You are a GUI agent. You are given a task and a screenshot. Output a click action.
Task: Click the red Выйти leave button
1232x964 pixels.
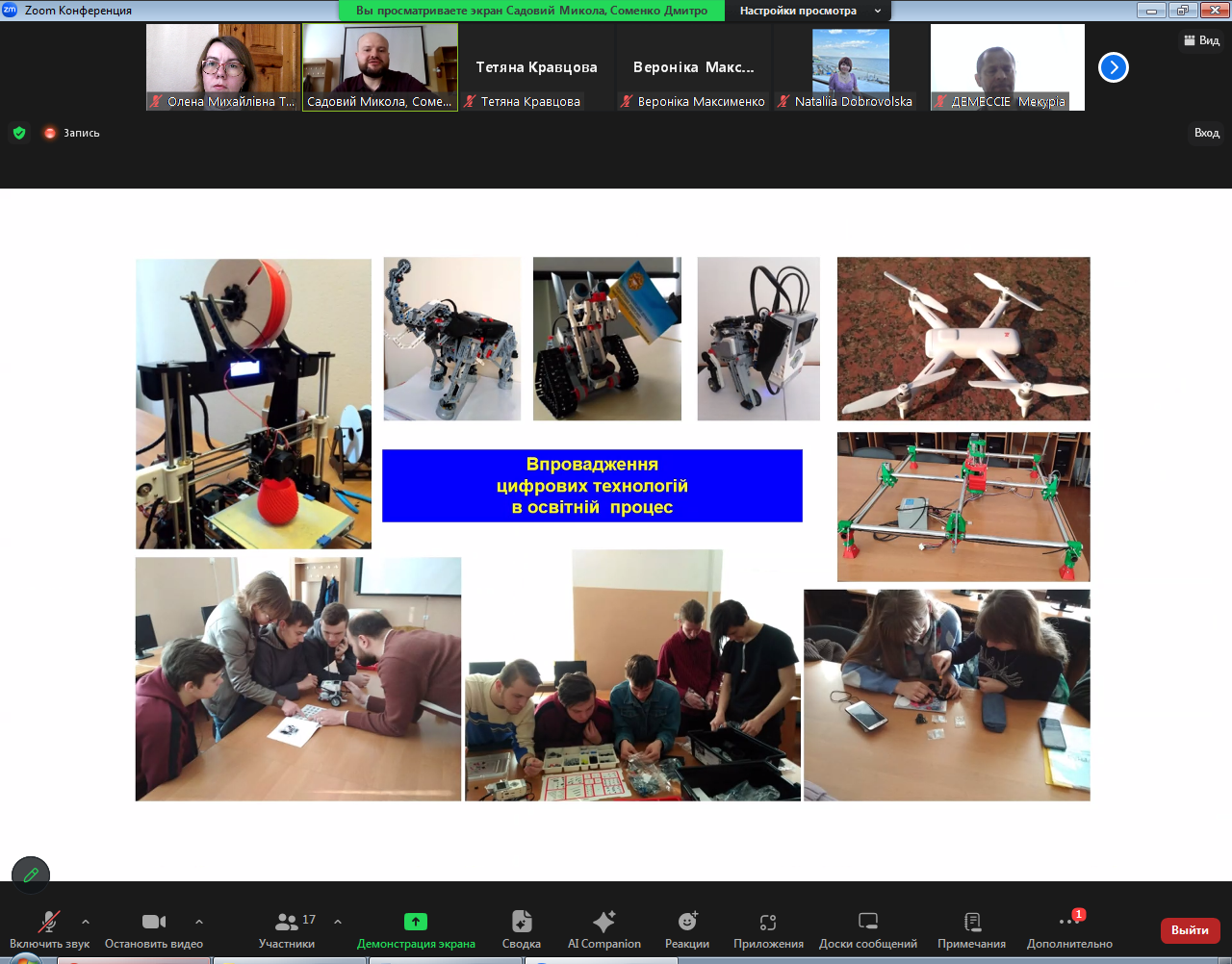[x=1190, y=930]
